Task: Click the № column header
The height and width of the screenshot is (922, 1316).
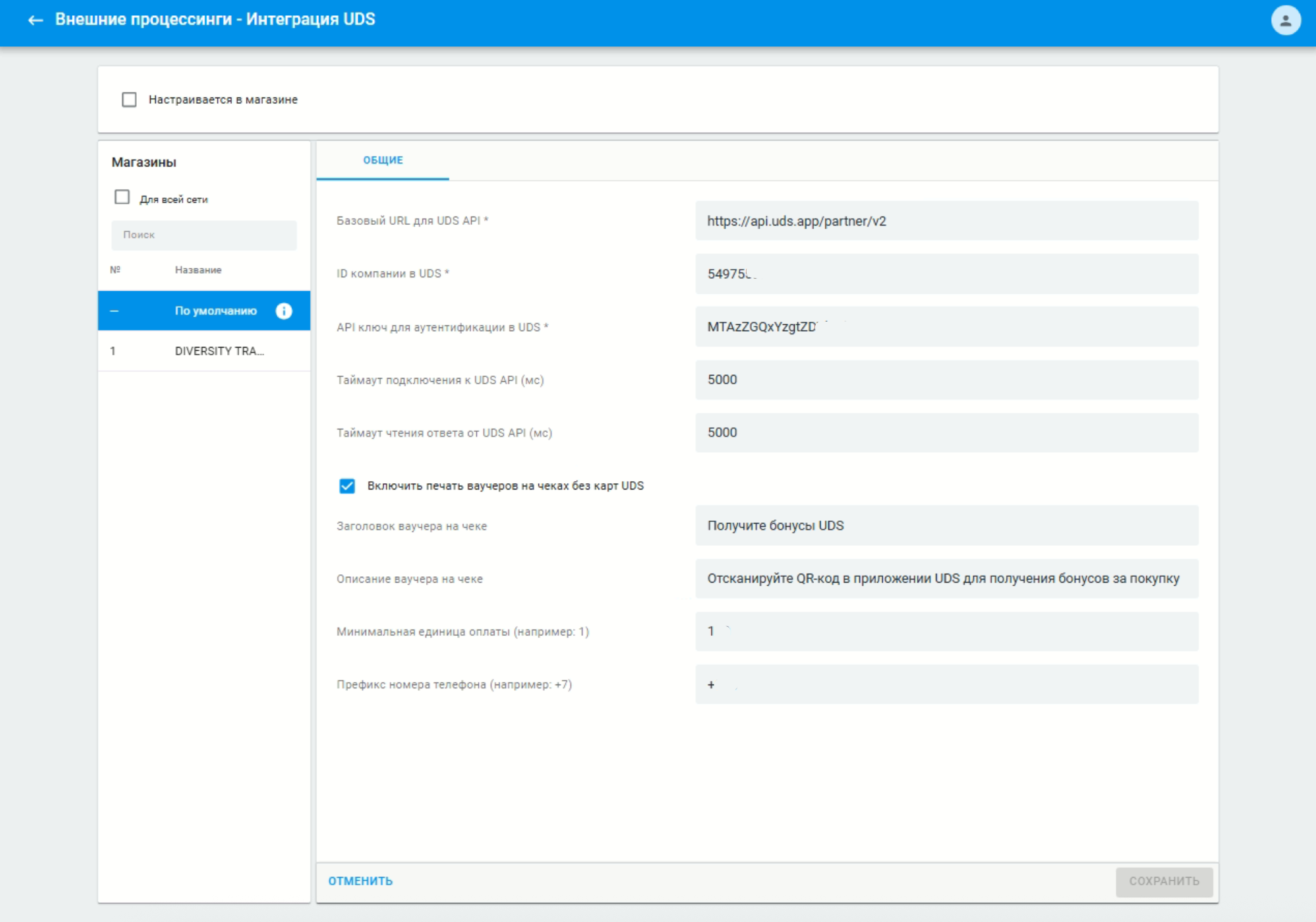Action: click(115, 270)
